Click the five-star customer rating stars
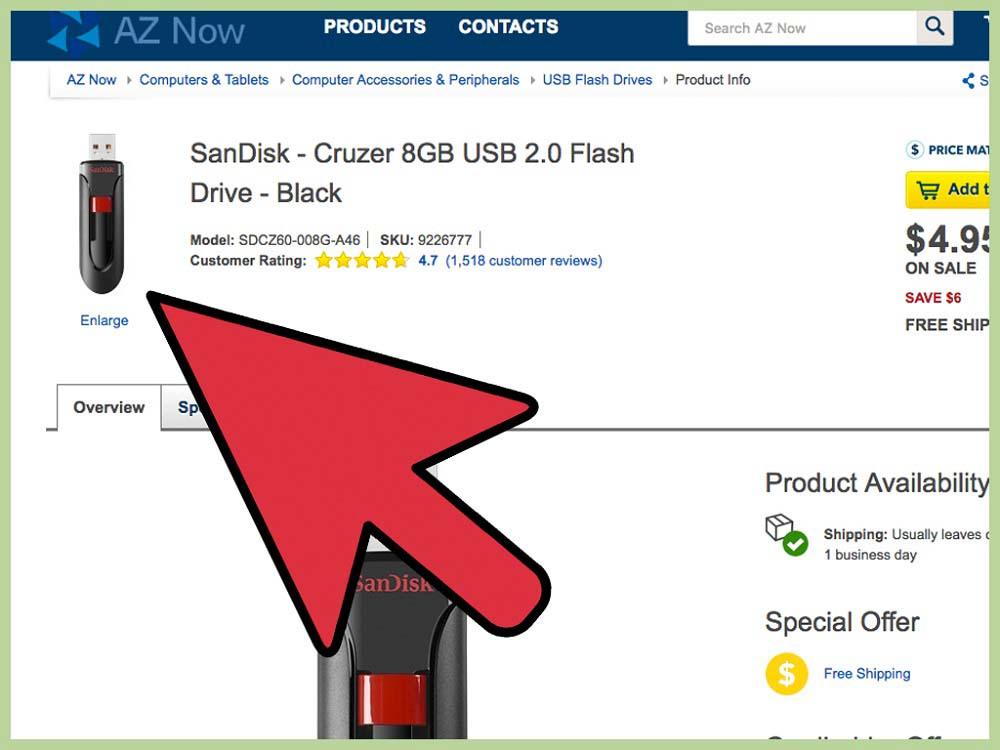1000x750 pixels. pyautogui.click(x=362, y=260)
